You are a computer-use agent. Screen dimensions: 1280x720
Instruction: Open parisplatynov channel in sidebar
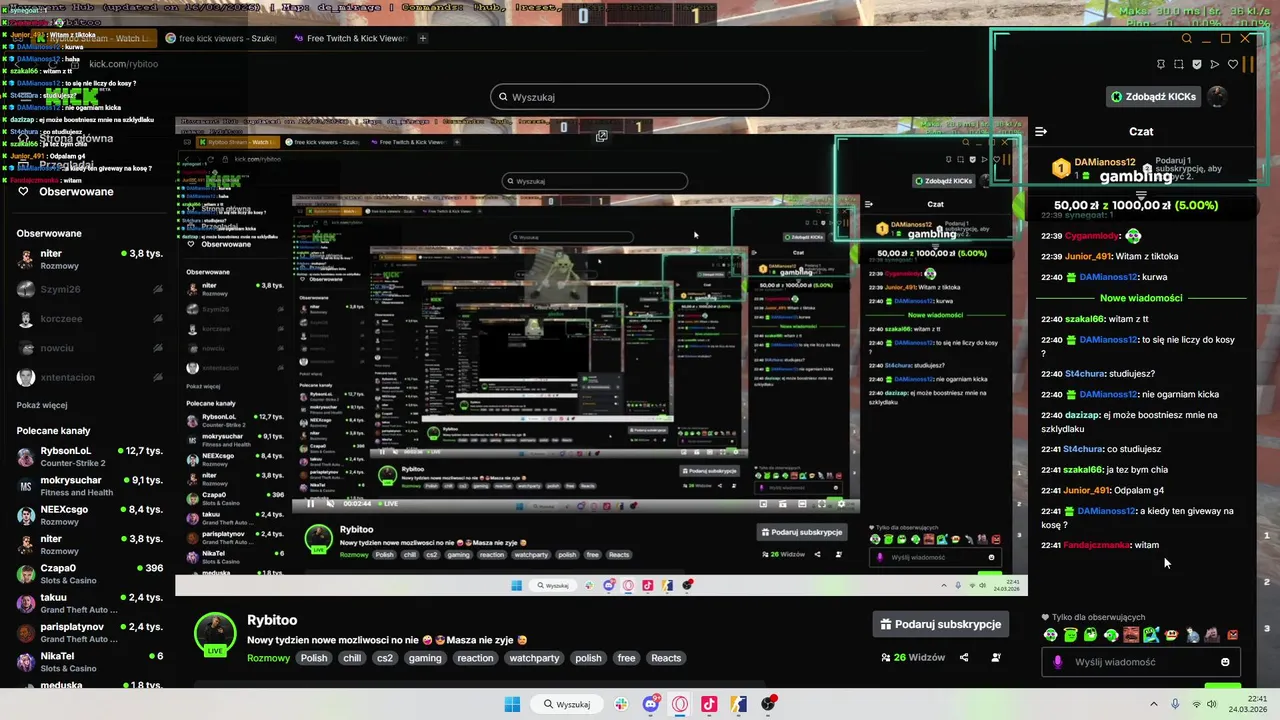coord(90,632)
